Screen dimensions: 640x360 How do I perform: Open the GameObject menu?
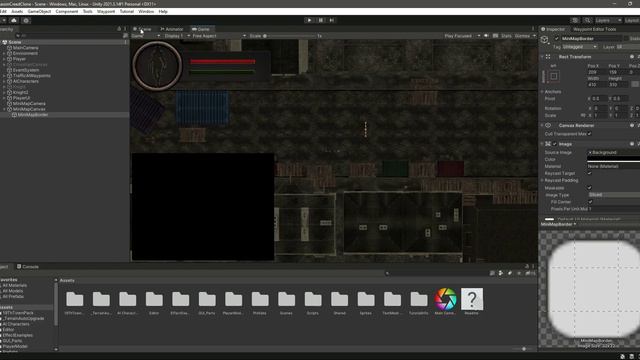click(x=39, y=11)
